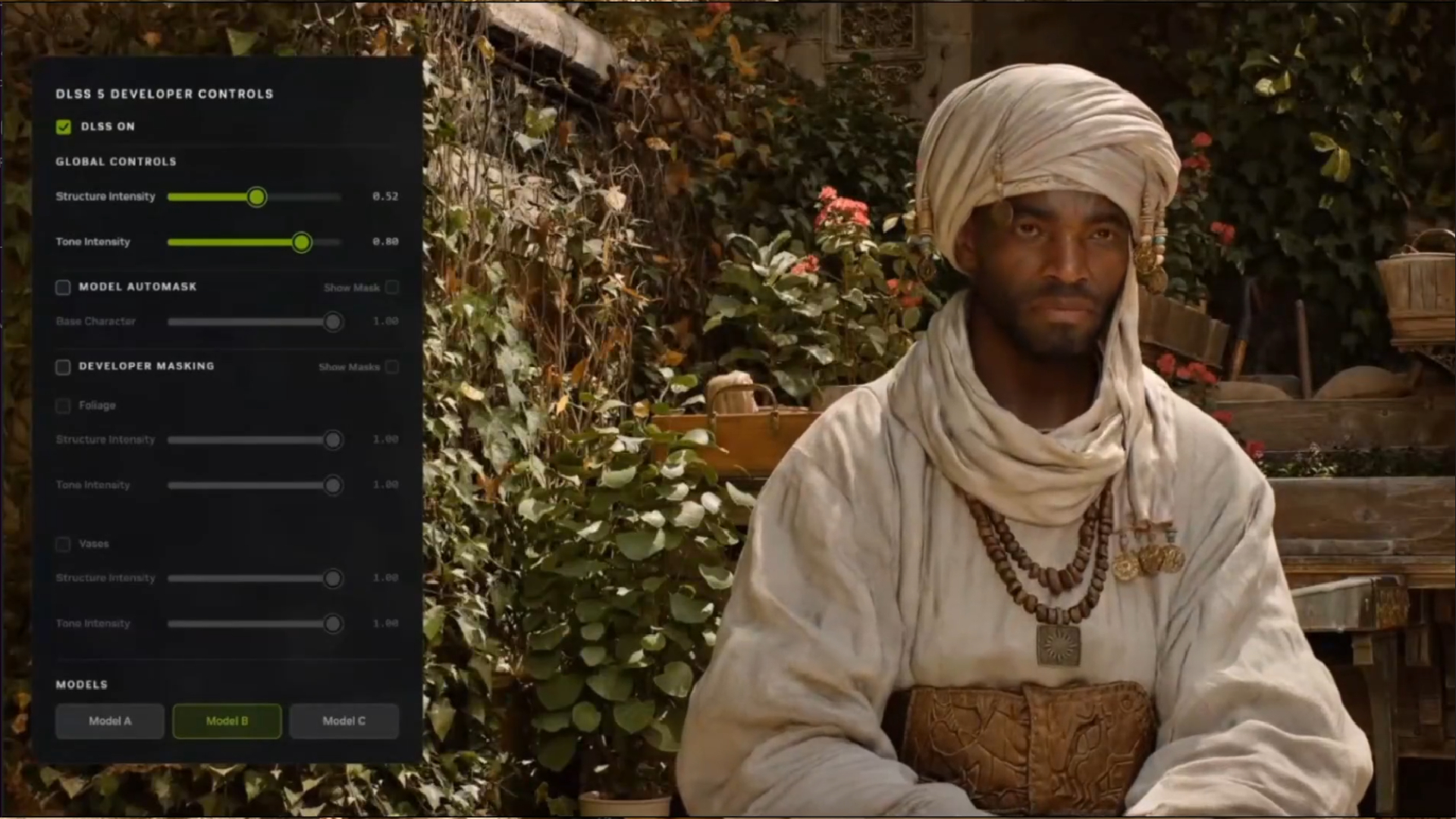Enable the Developer Masking checkbox
The image size is (1456, 819).
(63, 367)
